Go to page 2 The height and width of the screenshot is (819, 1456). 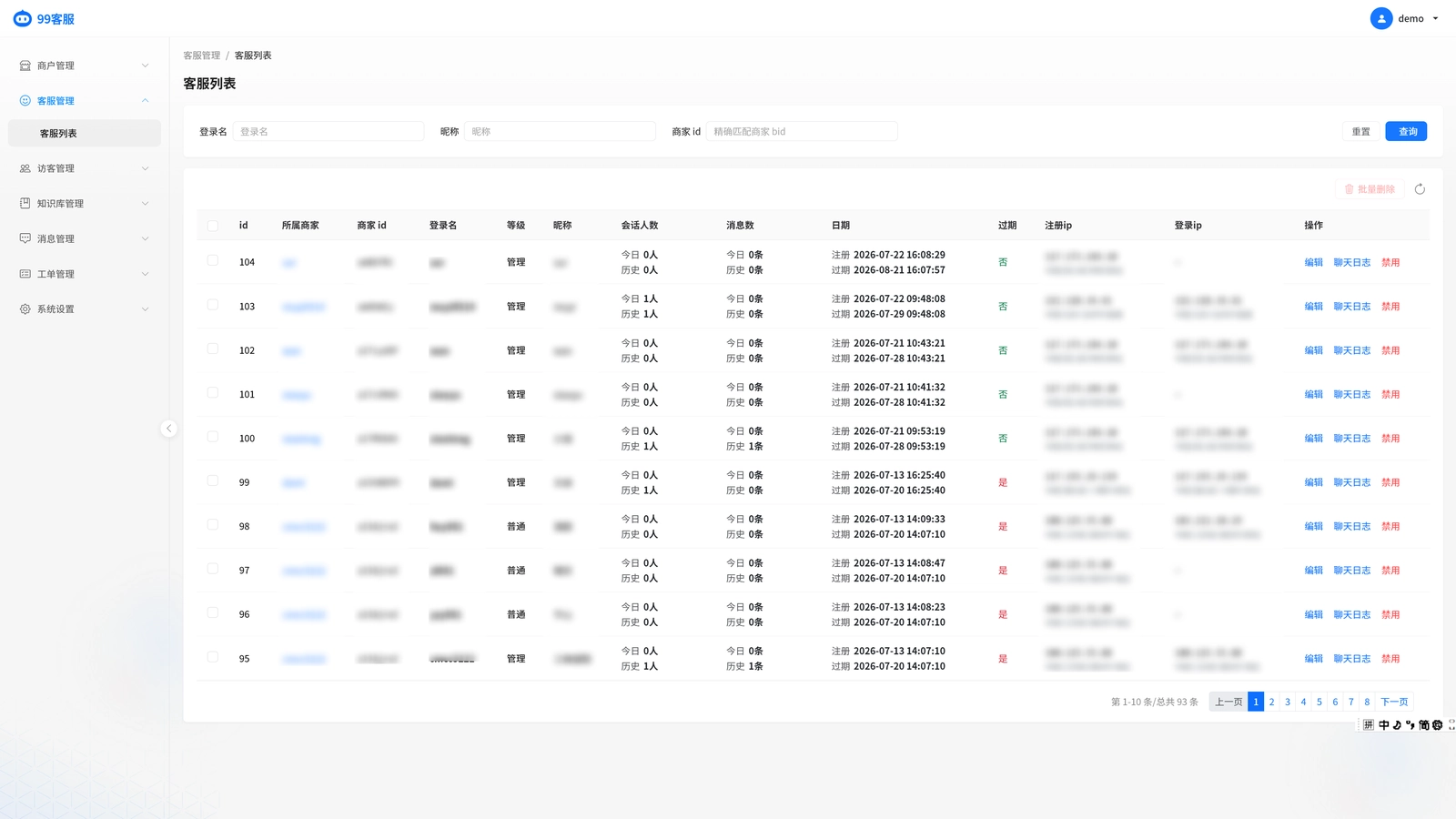click(1271, 702)
